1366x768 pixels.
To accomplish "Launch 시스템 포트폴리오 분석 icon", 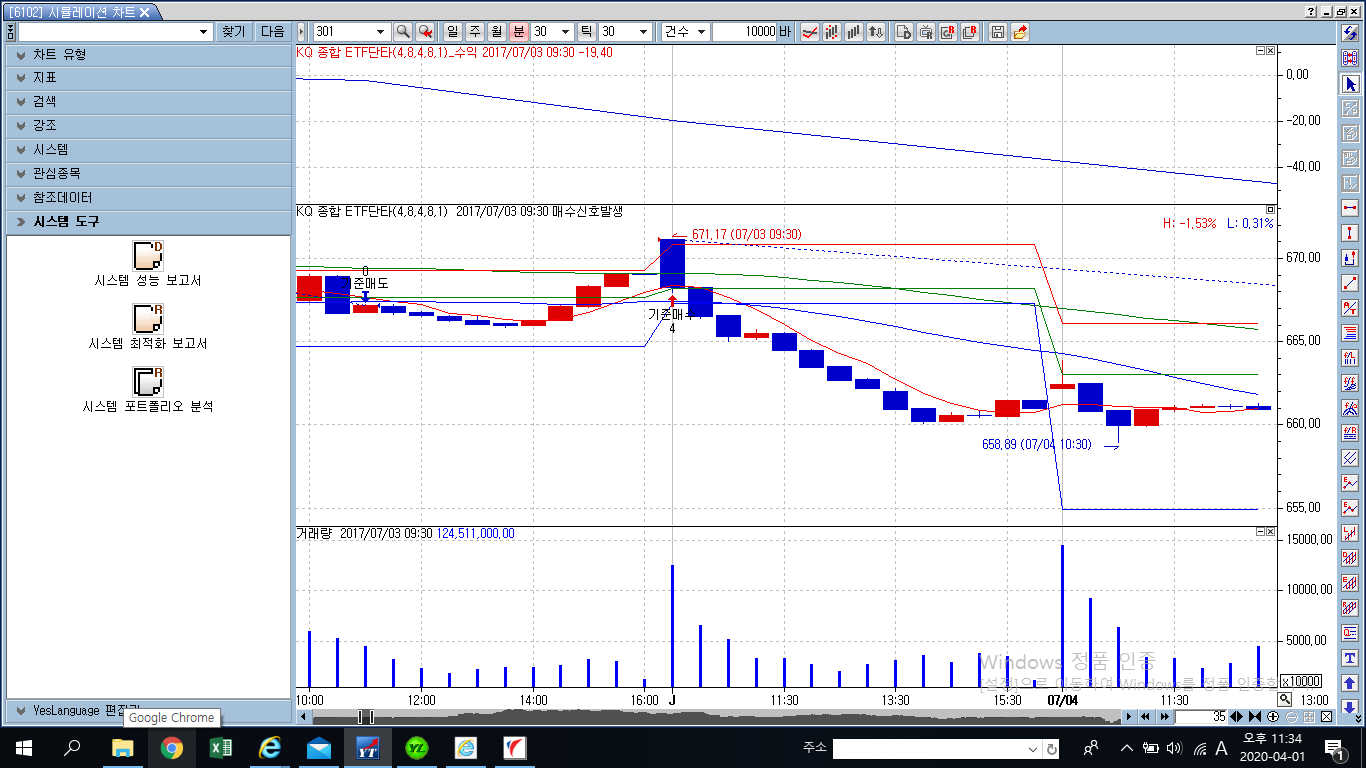I will [x=147, y=381].
